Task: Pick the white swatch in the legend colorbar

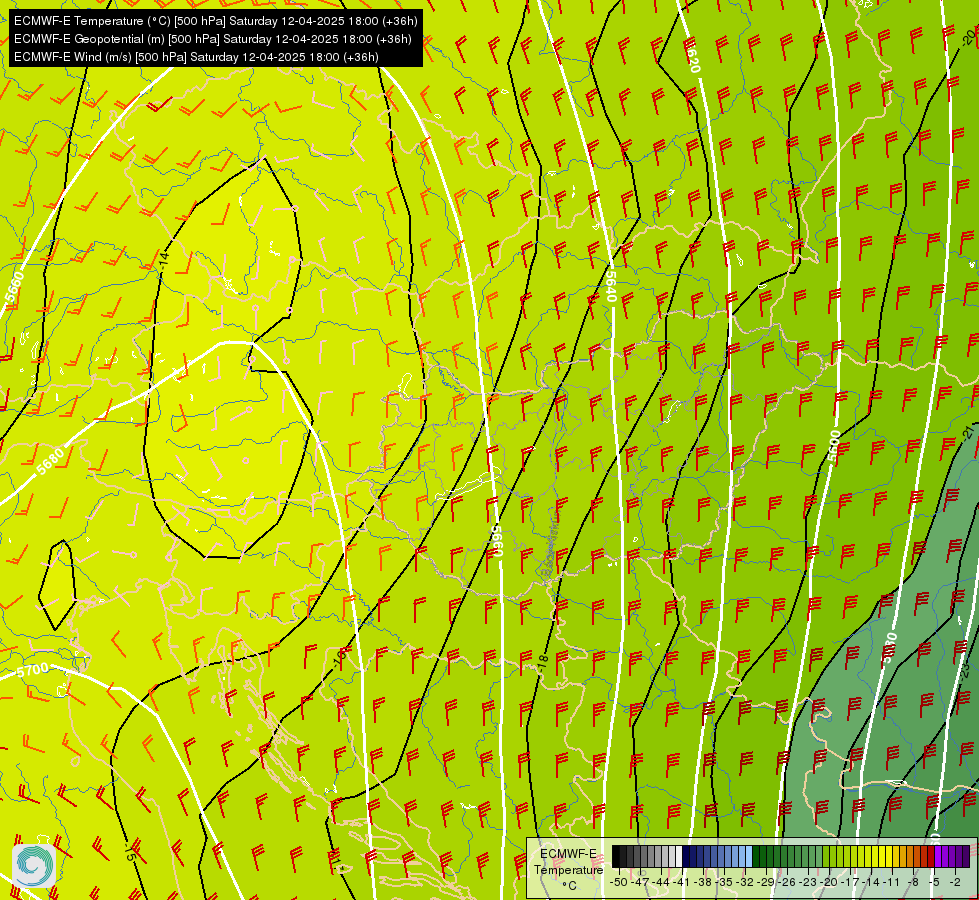Action: tap(679, 856)
